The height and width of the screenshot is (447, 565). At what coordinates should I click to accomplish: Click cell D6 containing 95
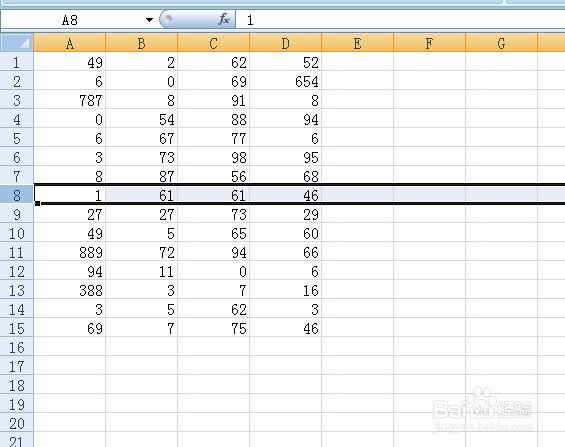pyautogui.click(x=285, y=157)
